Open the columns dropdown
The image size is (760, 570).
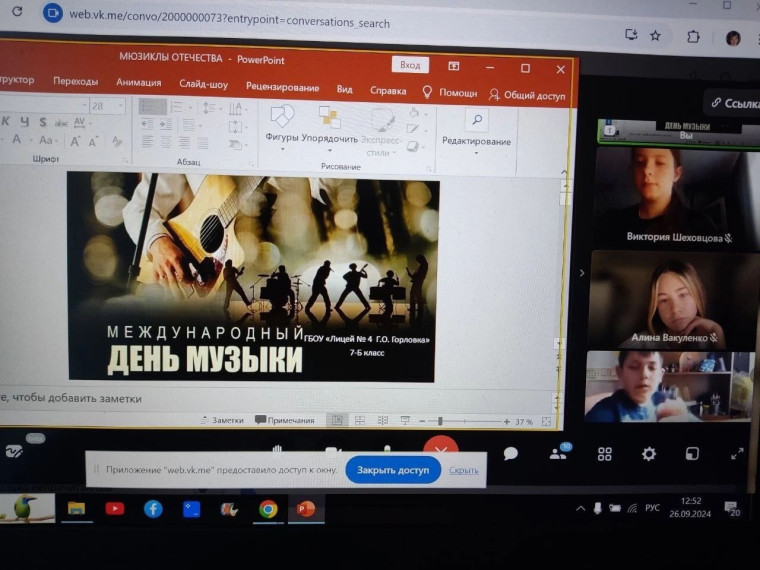coord(191,126)
